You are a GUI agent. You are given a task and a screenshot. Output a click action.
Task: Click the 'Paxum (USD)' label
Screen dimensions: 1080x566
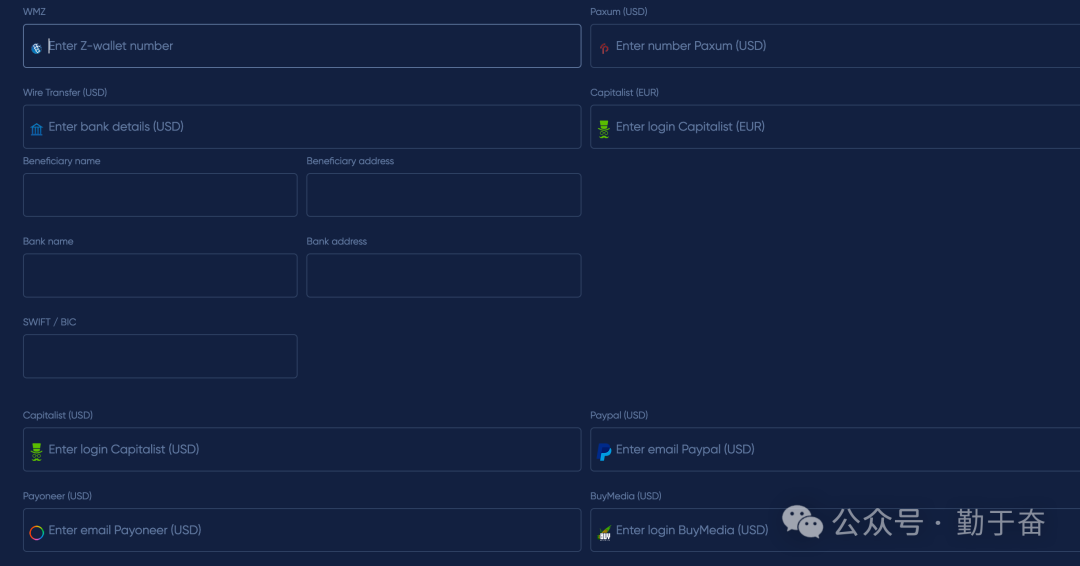point(619,12)
